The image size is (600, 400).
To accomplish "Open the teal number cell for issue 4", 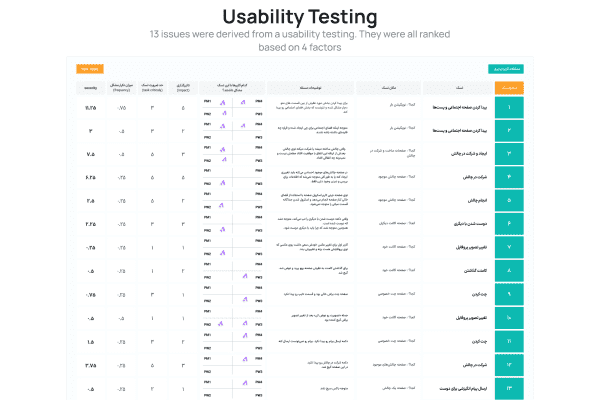I will (509, 177).
